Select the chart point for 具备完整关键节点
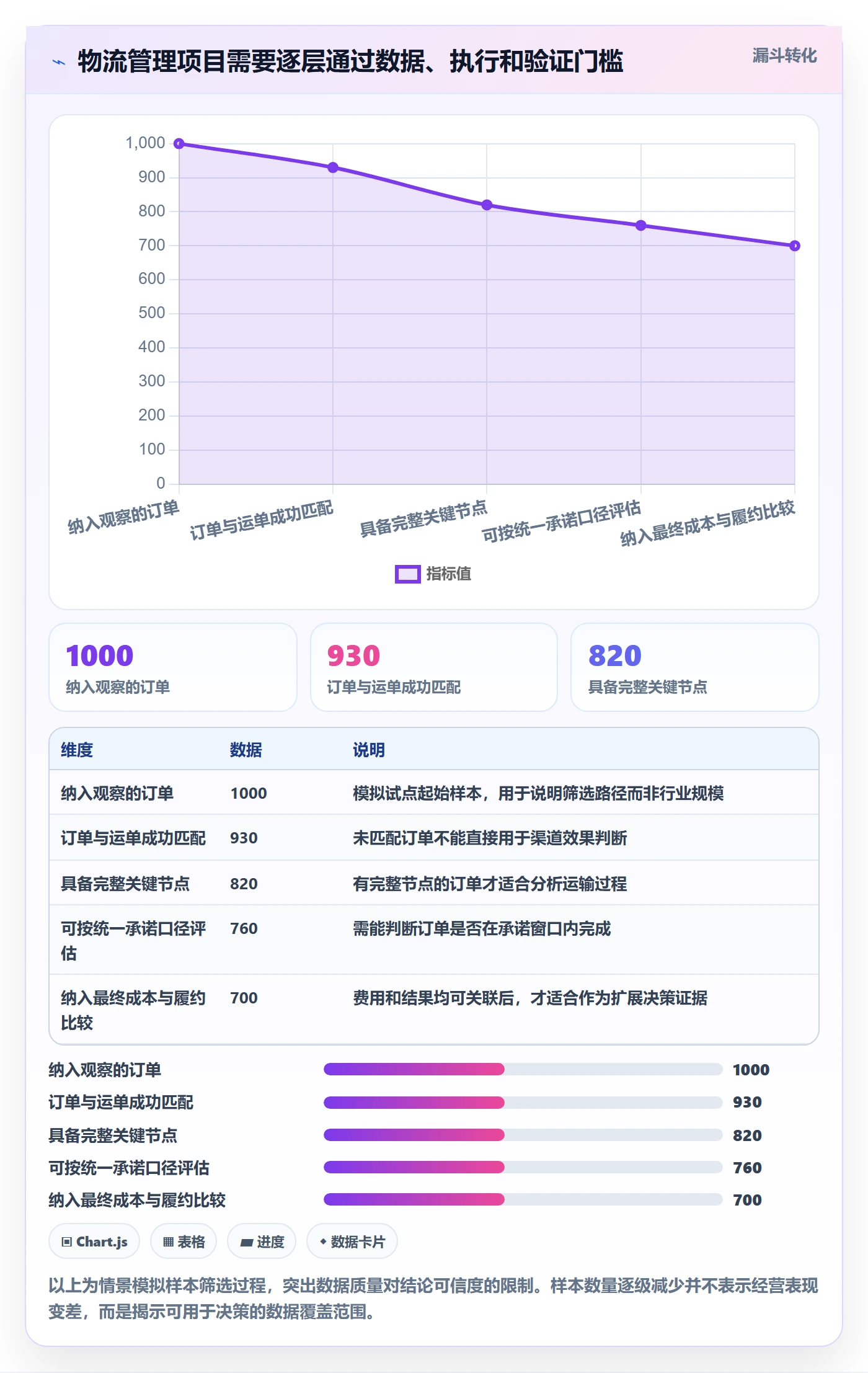The height and width of the screenshot is (1373, 868). pos(487,205)
